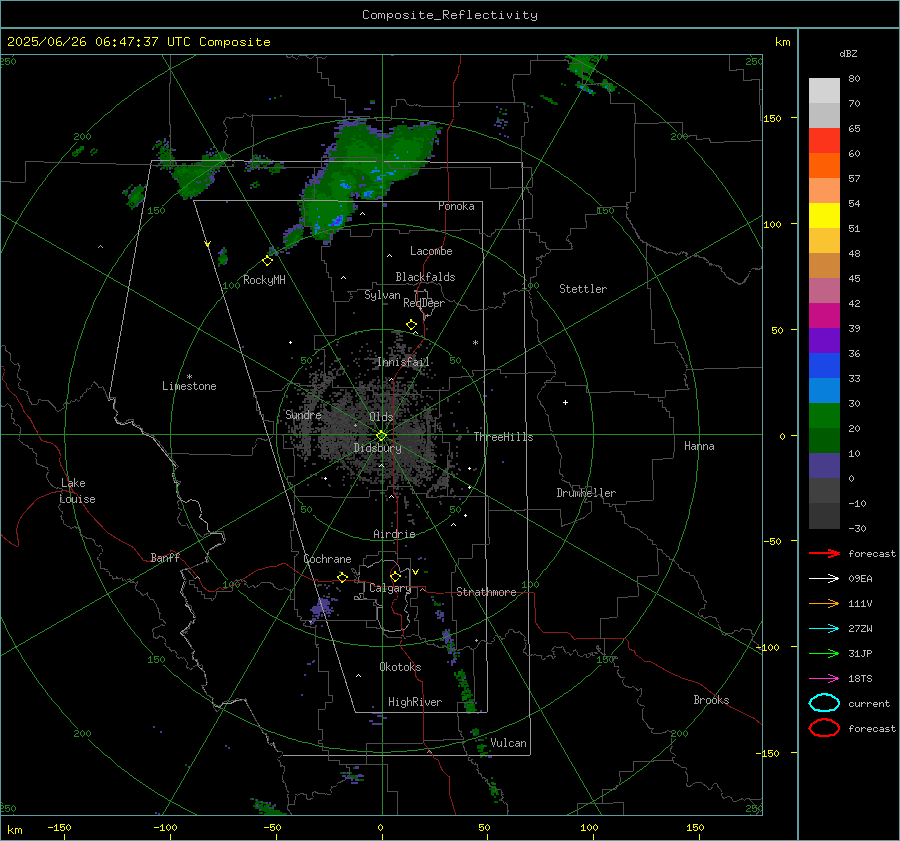The image size is (900, 841).
Task: Click the Innisfail label
Action: [404, 362]
